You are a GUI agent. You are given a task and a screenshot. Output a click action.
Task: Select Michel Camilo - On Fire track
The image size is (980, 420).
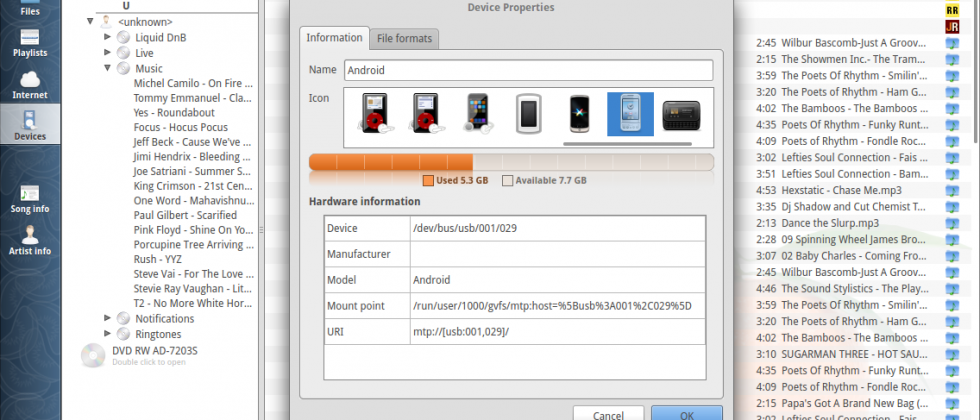pyautogui.click(x=193, y=83)
